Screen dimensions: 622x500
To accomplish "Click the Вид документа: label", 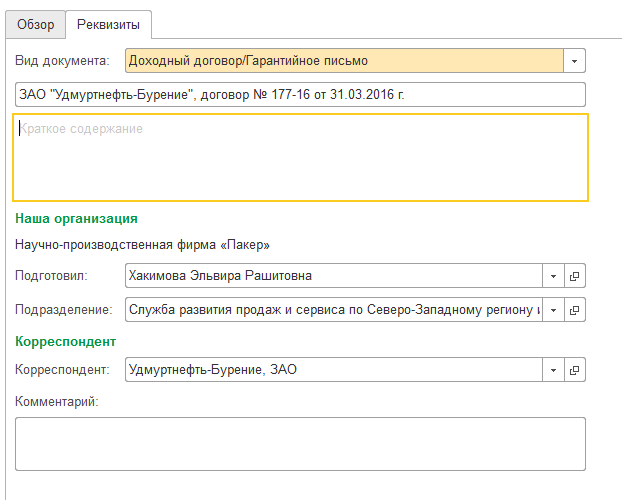I will point(62,61).
